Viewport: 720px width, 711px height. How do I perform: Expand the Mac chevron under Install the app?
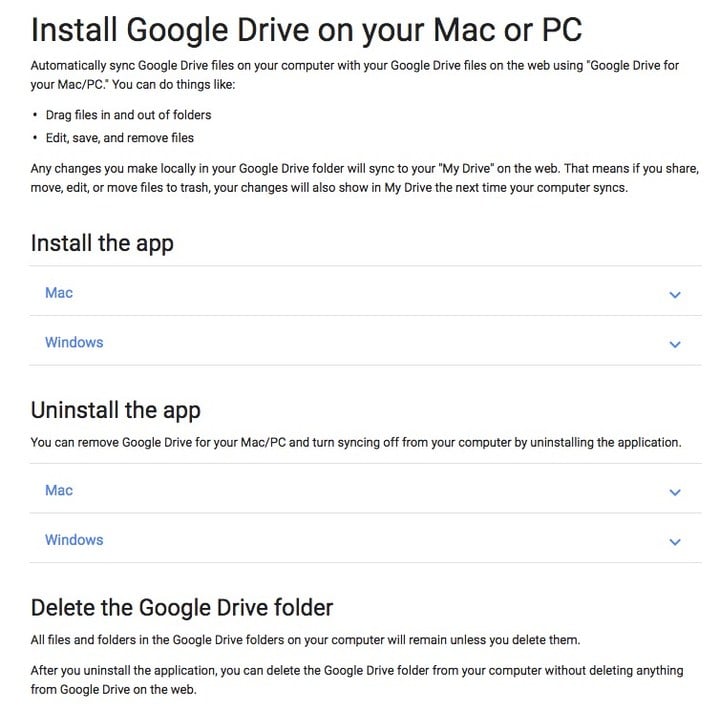tap(675, 294)
